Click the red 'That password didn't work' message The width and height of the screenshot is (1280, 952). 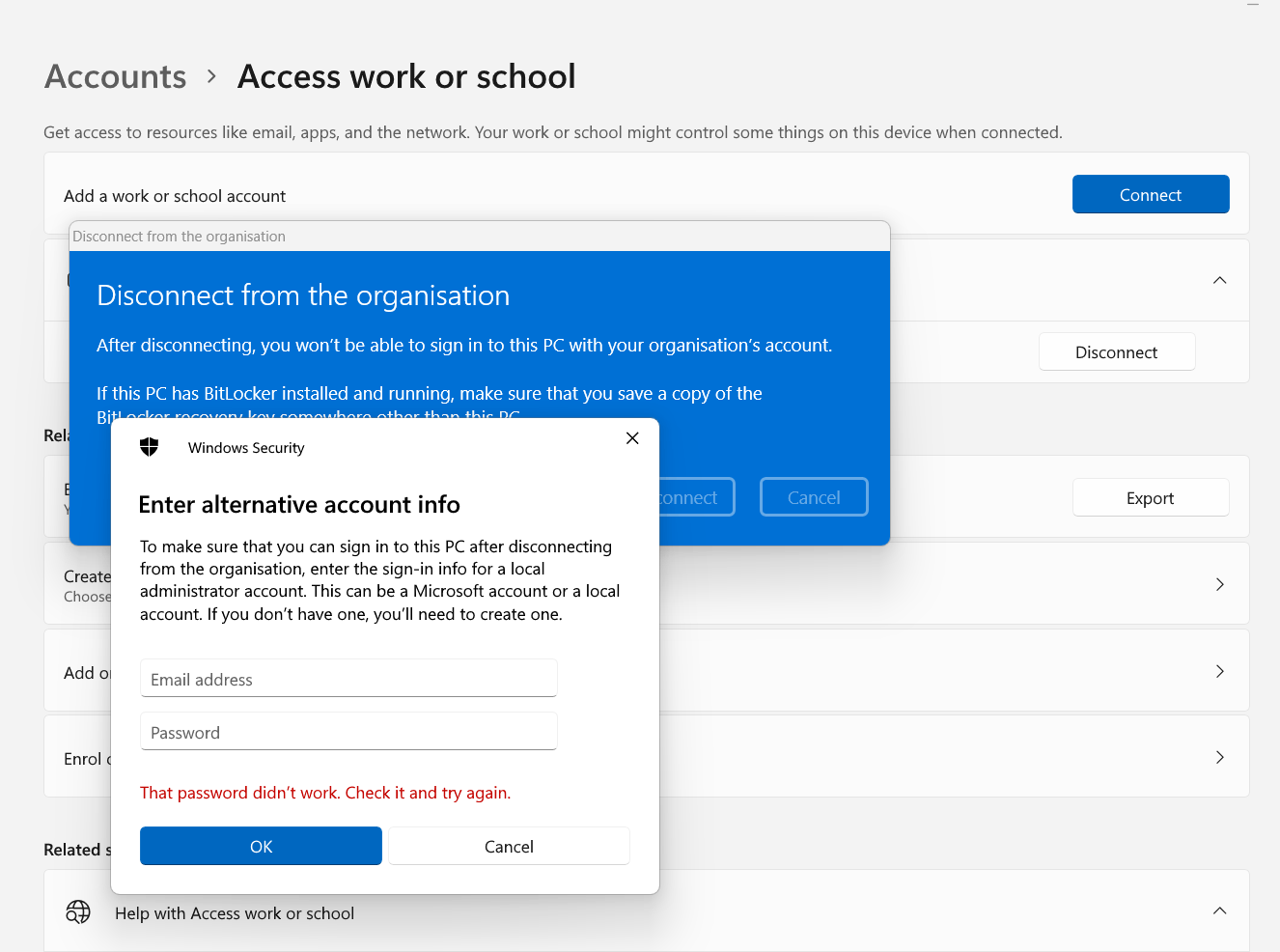point(325,793)
